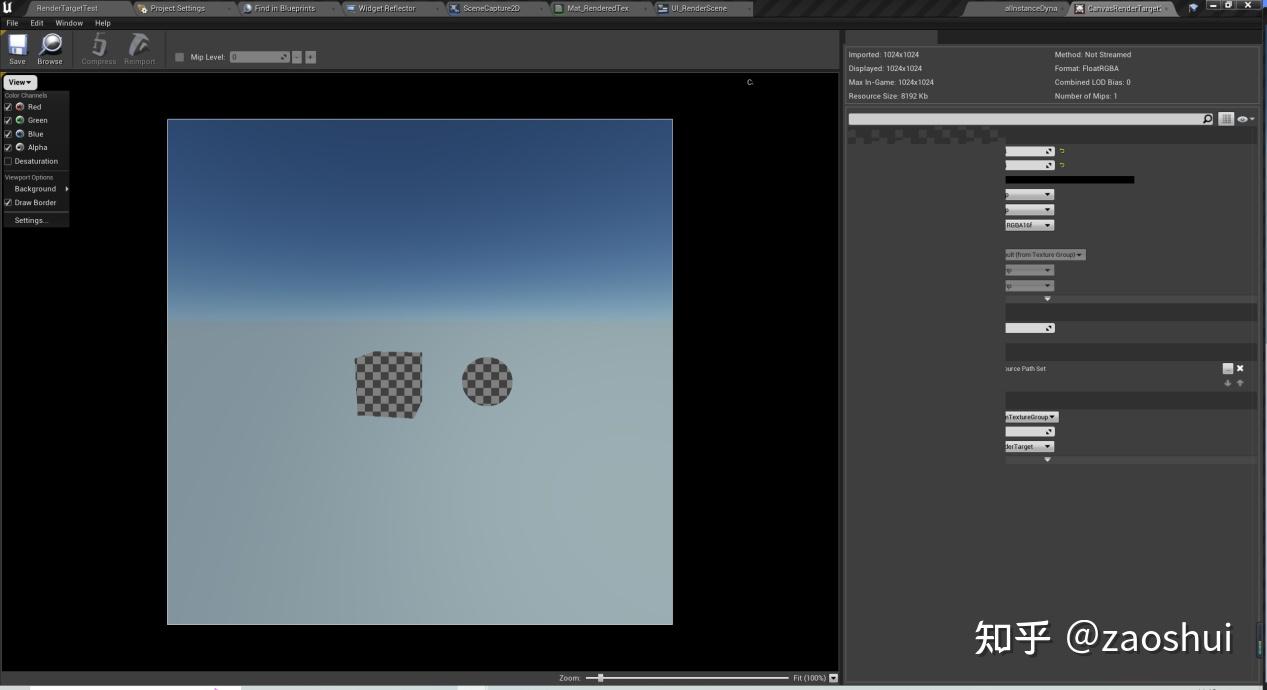This screenshot has width=1267, height=690.
Task: Click the Fit (100%) zoom control
Action: tap(810, 677)
